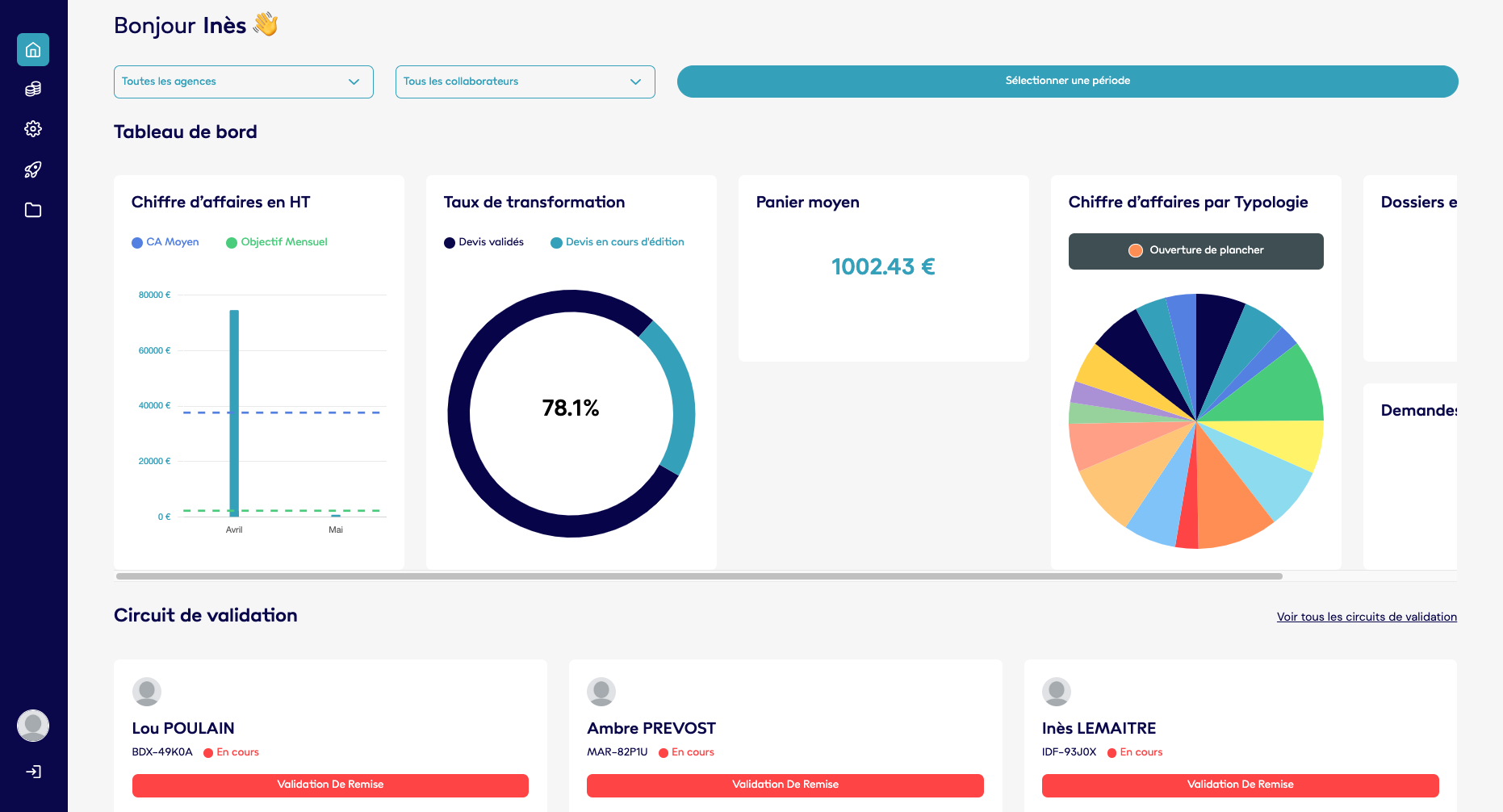Click En cours status for Inès LEMAITRE
The width and height of the screenshot is (1503, 812).
coord(1136,752)
